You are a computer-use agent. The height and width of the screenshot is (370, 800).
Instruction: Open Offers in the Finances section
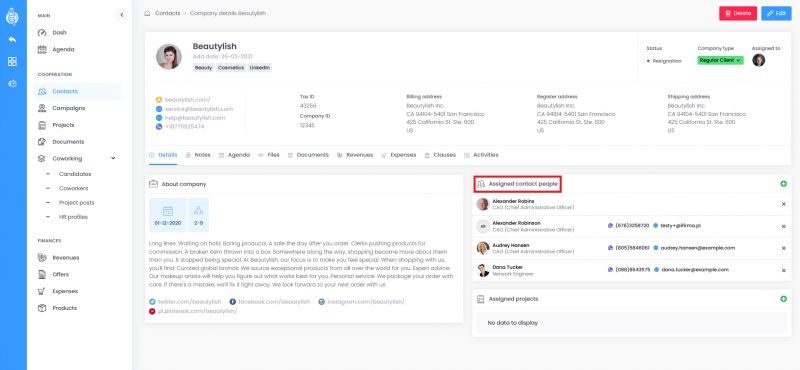(61, 275)
